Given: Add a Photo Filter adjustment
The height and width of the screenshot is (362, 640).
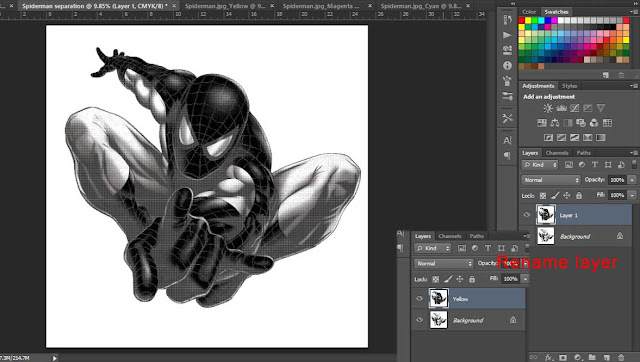Looking at the screenshot, I should click(x=581, y=123).
